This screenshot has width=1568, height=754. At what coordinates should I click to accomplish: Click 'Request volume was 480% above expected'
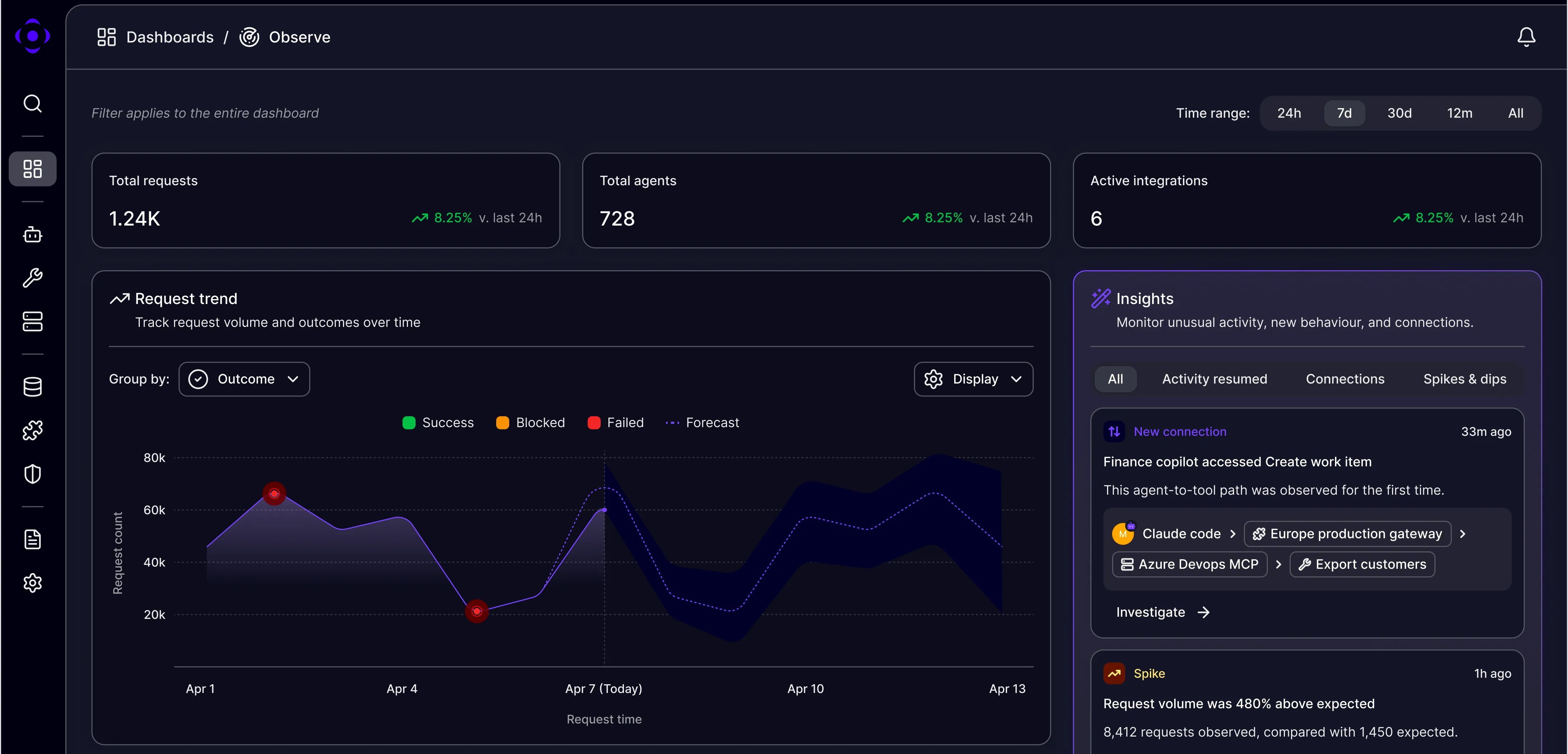point(1239,704)
